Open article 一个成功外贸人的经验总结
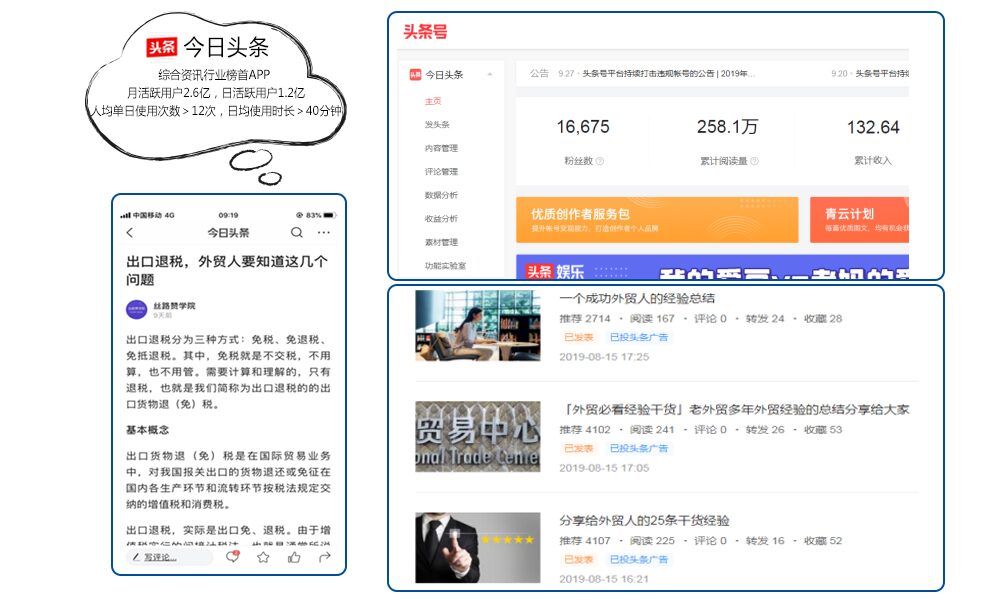Viewport: 1000px width, 600px height. 637,298
